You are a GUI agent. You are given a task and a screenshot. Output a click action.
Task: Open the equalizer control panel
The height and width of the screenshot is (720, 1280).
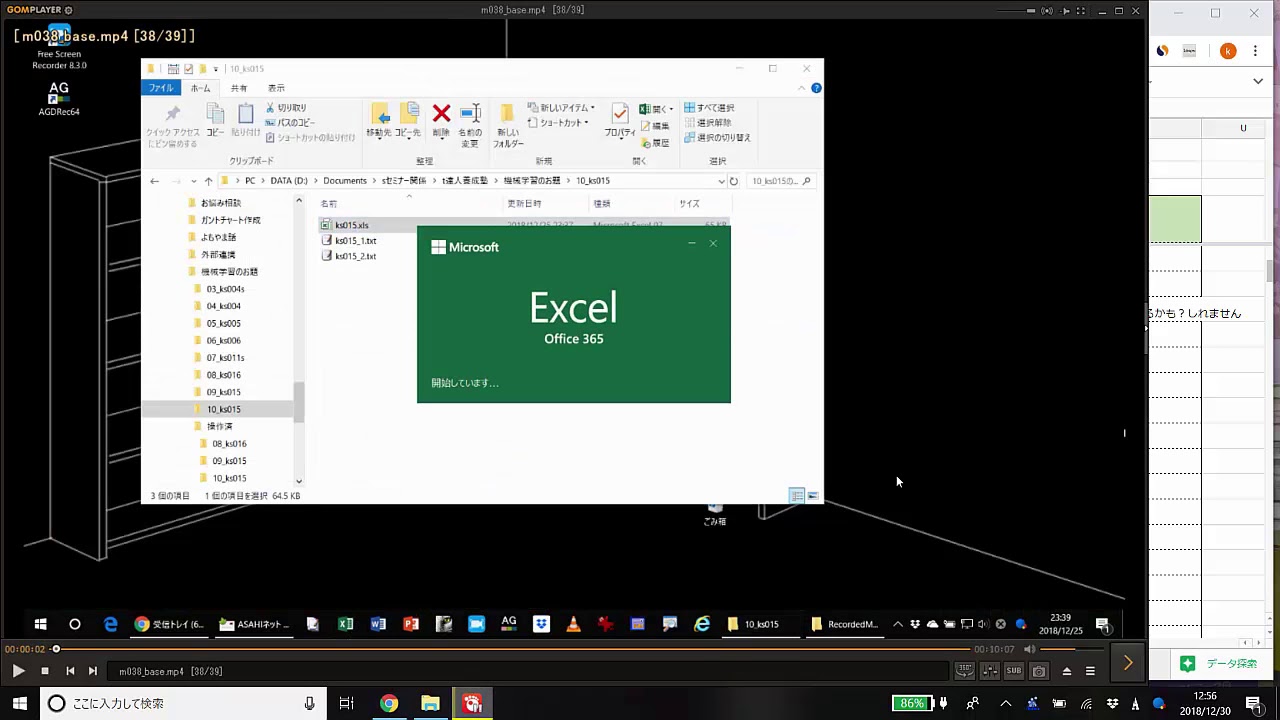[989, 671]
